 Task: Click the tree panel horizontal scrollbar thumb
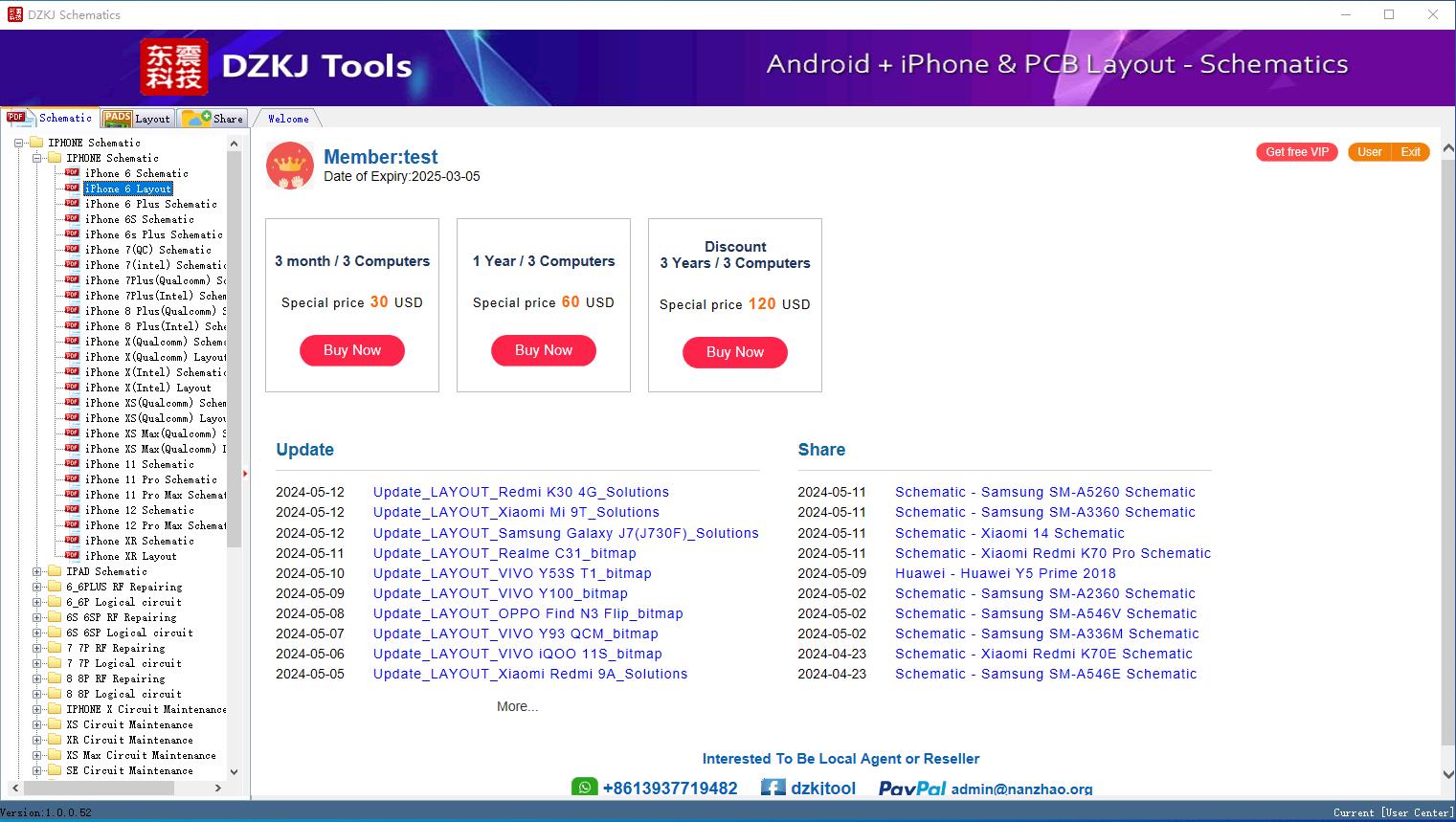pos(99,788)
